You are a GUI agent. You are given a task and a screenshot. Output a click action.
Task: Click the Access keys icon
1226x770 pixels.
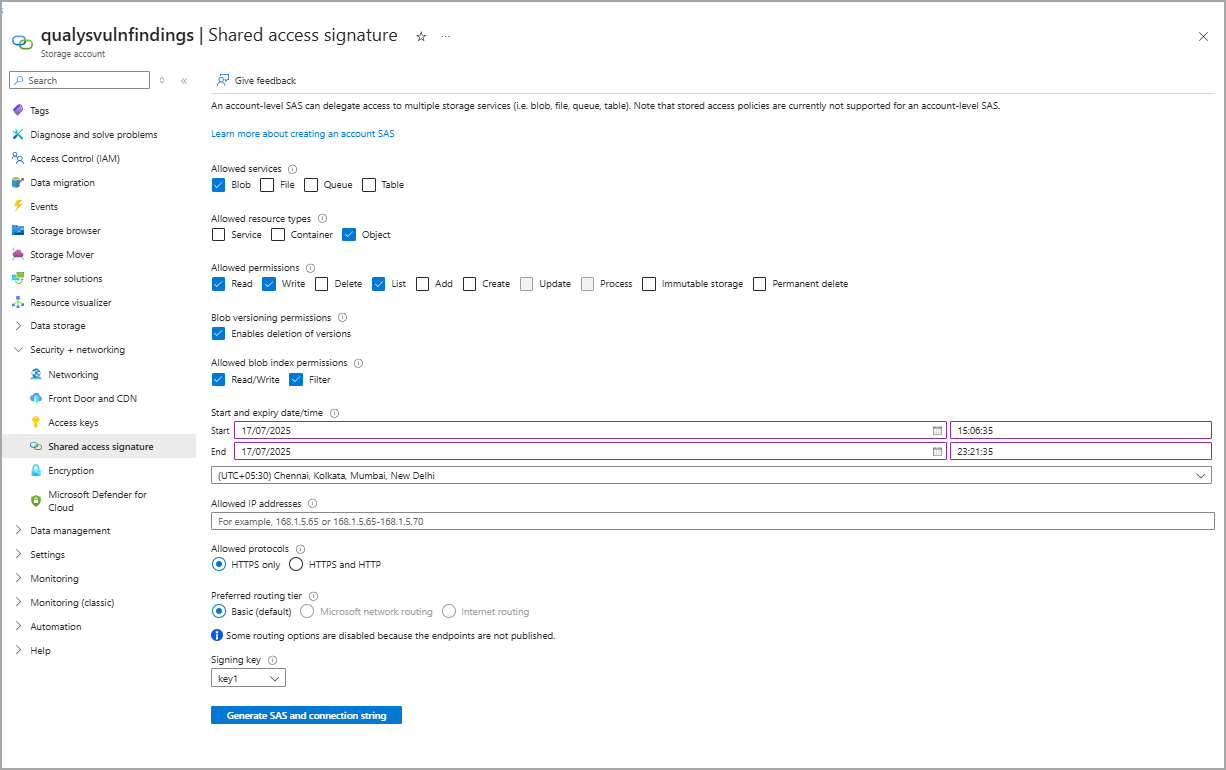(x=36, y=422)
